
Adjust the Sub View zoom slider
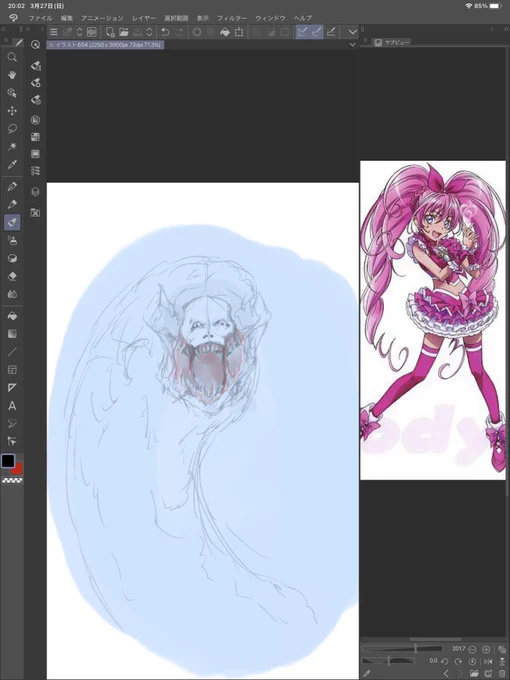(402, 649)
